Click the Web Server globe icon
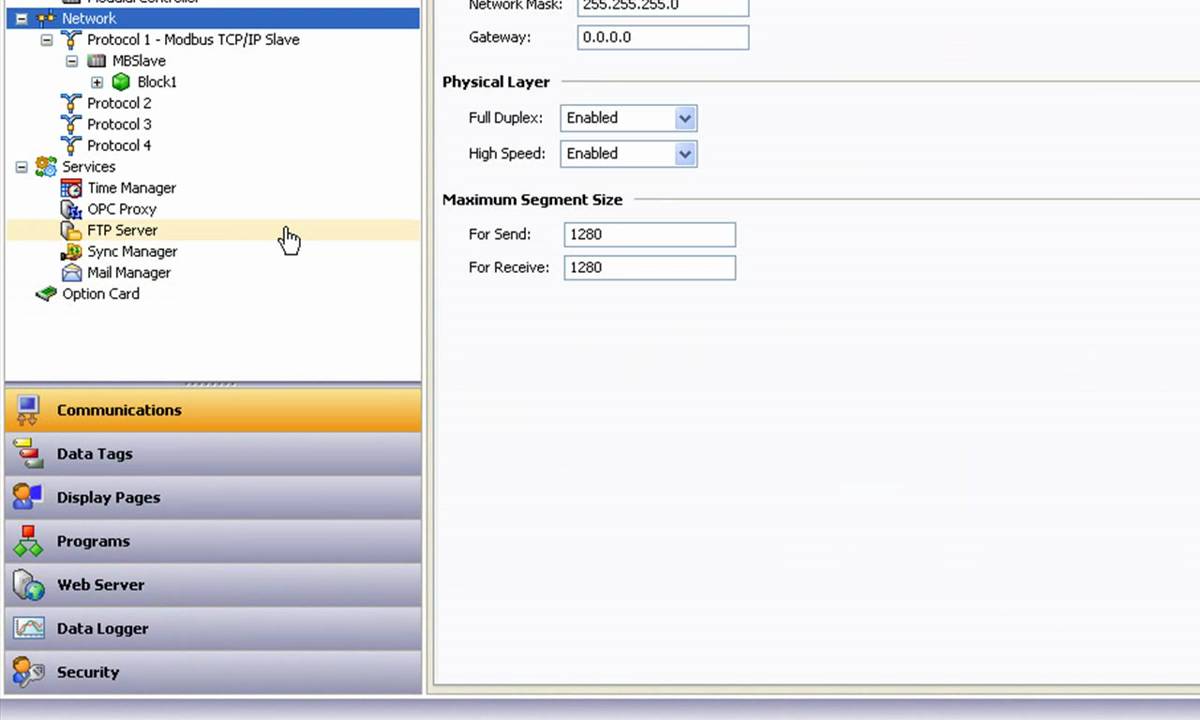The image size is (1200, 720). pyautogui.click(x=28, y=585)
